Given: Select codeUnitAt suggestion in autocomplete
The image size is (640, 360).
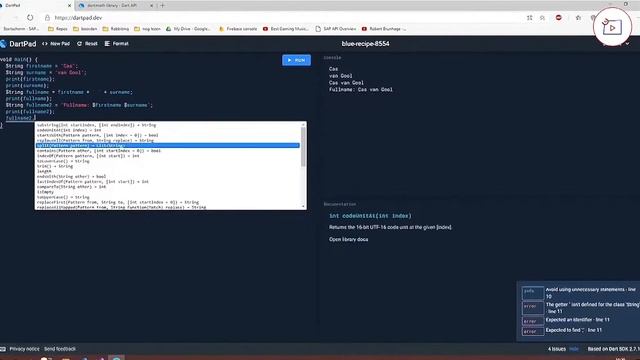Looking at the screenshot, I should 168,130.
